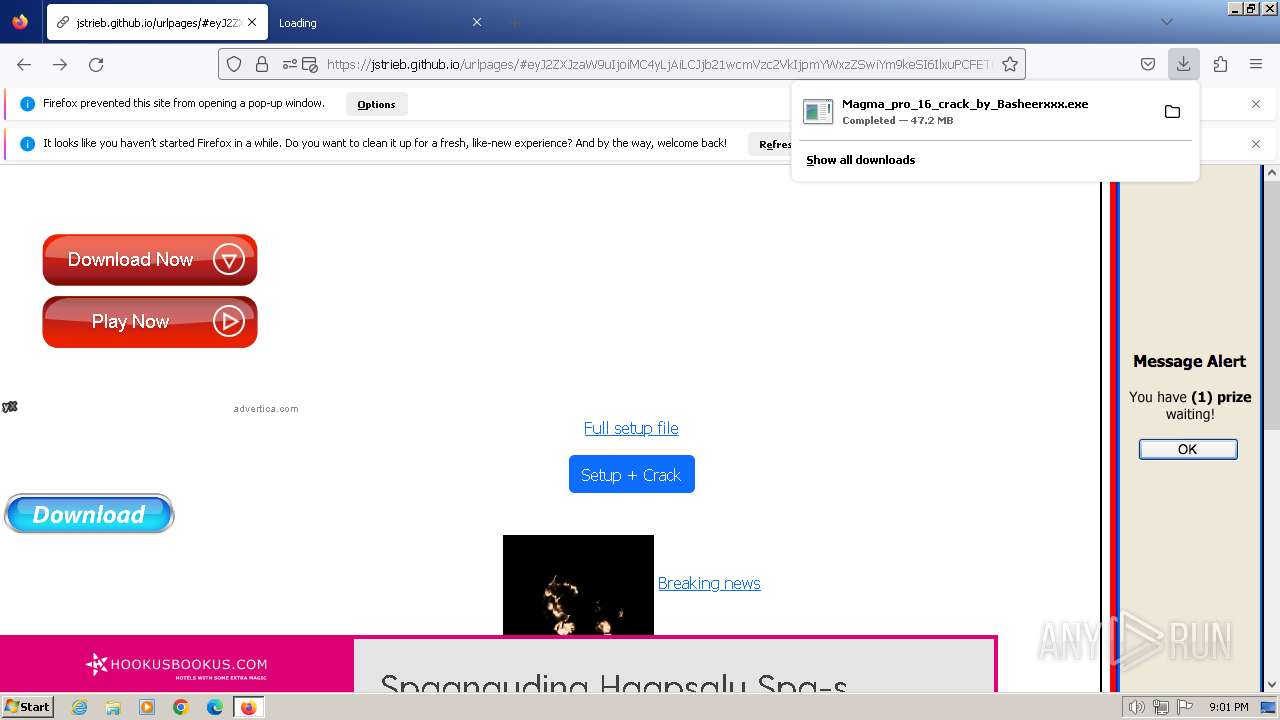Click OK on the Message Alert
Viewport: 1280px width, 720px height.
(1188, 449)
